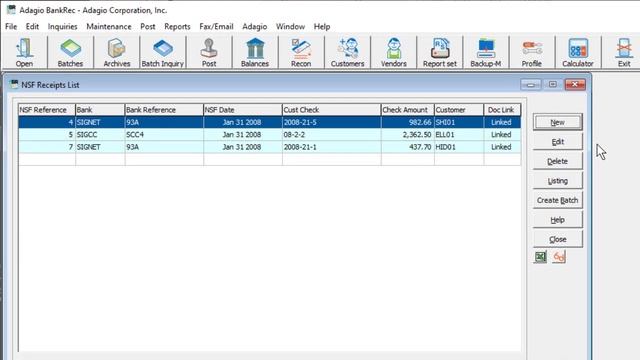Sort by the Check Amount column header
The image size is (640, 360).
coord(408,110)
